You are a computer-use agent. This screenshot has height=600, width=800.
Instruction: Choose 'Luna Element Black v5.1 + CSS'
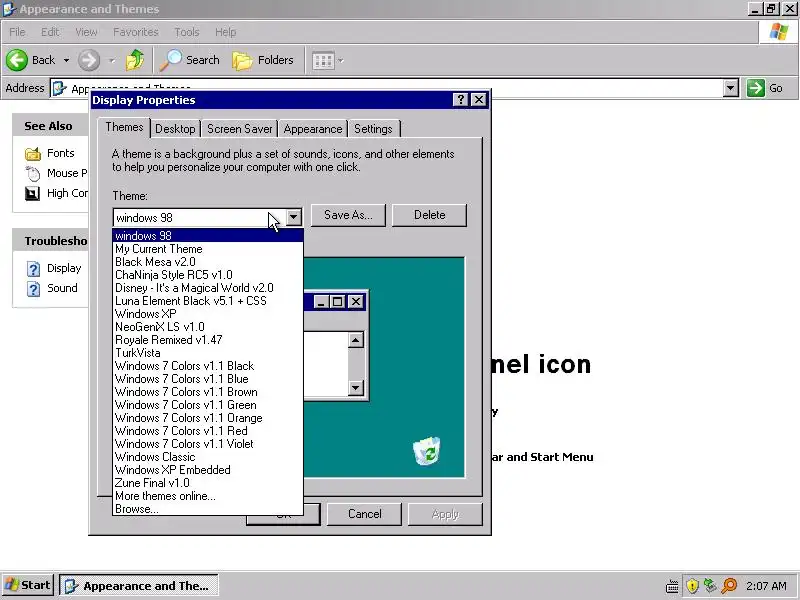pyautogui.click(x=208, y=301)
